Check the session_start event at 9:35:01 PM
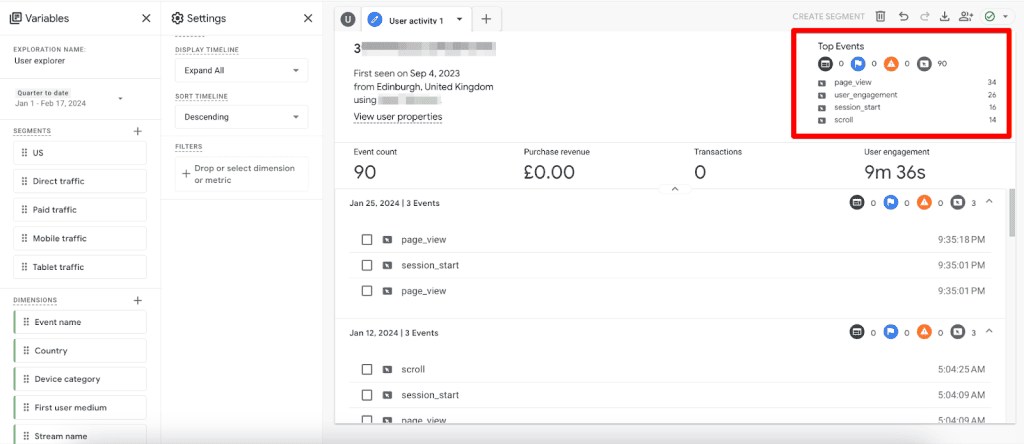The width and height of the screenshot is (1024, 444). click(x=367, y=265)
